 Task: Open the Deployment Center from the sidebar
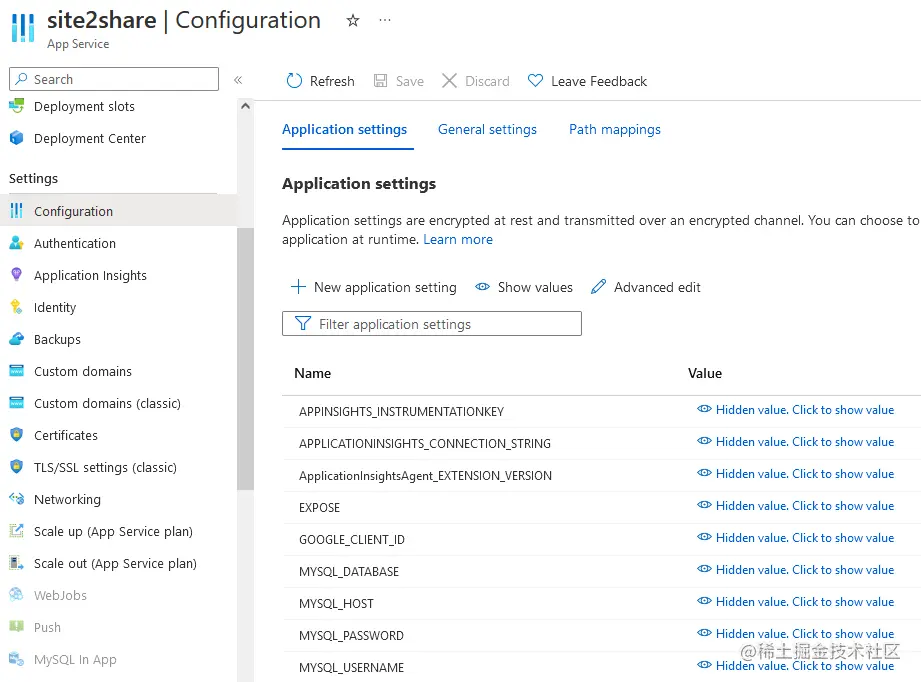point(87,138)
